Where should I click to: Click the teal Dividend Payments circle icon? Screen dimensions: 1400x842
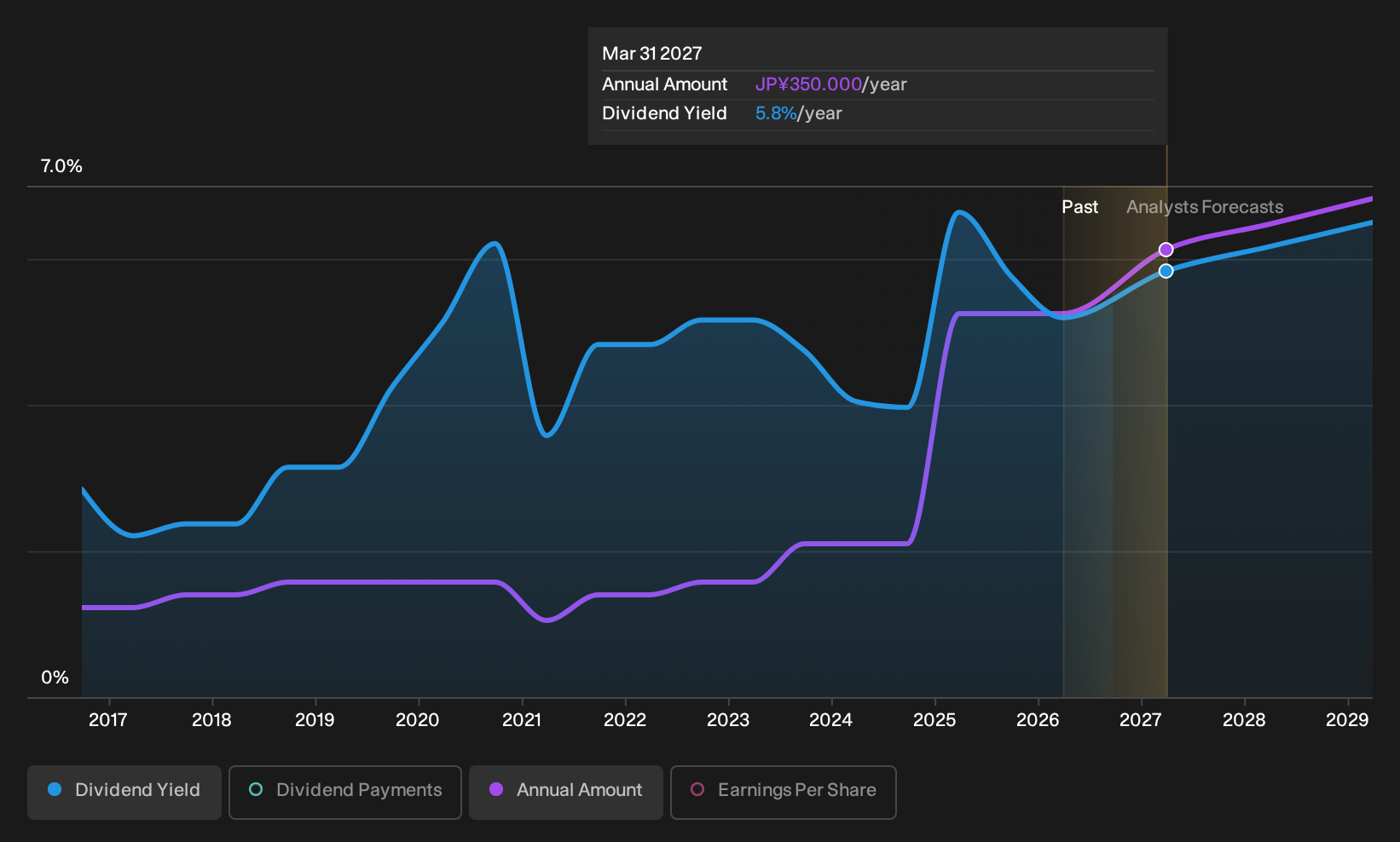256,789
